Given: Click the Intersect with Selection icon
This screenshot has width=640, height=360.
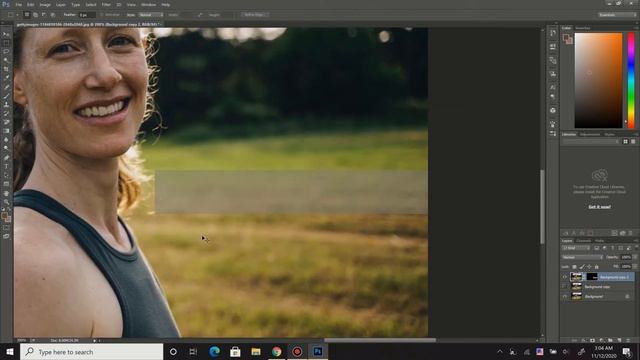Looking at the screenshot, I should click(53, 15).
